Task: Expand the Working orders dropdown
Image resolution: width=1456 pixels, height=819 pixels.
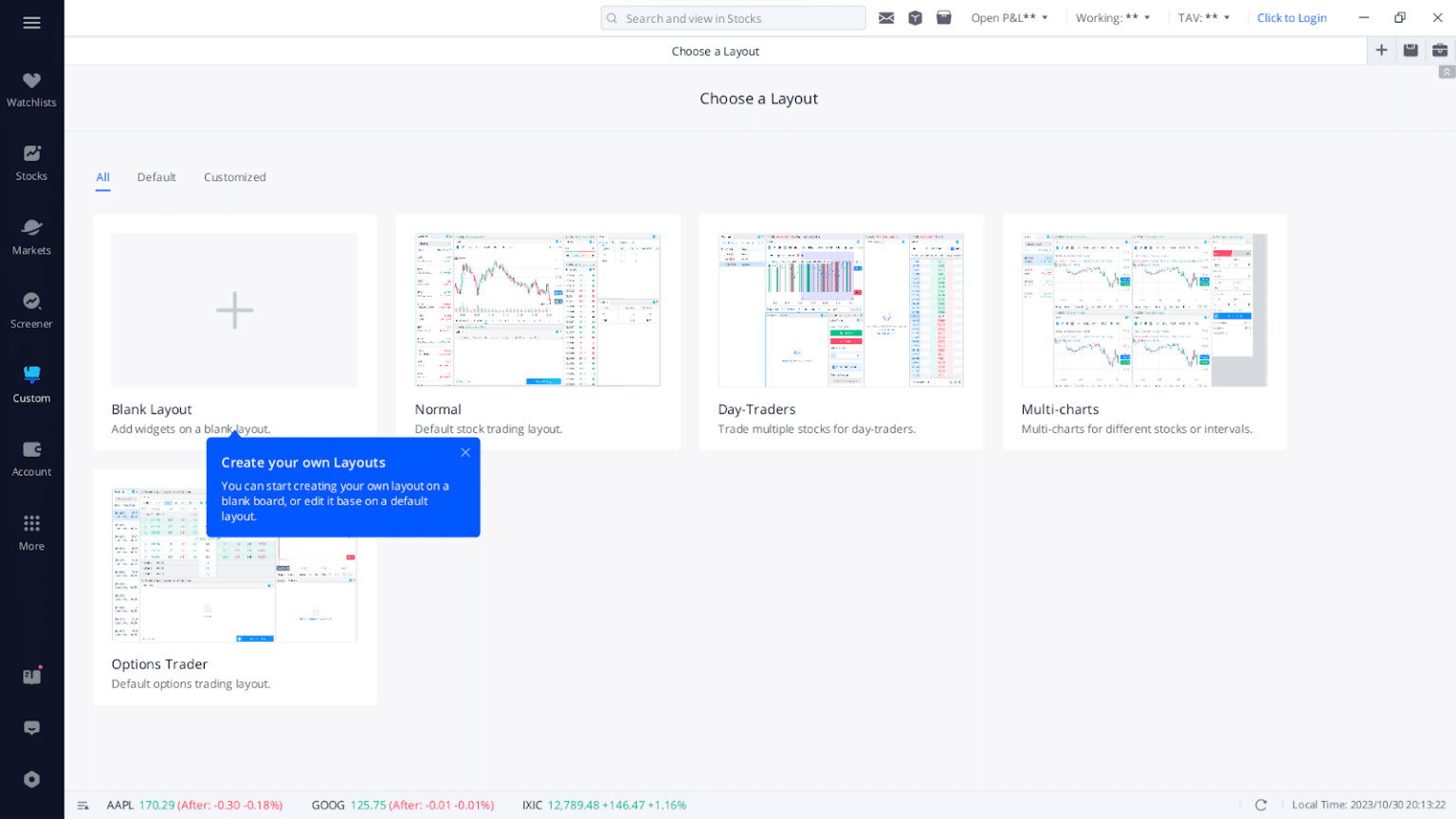Action: pos(1113,18)
